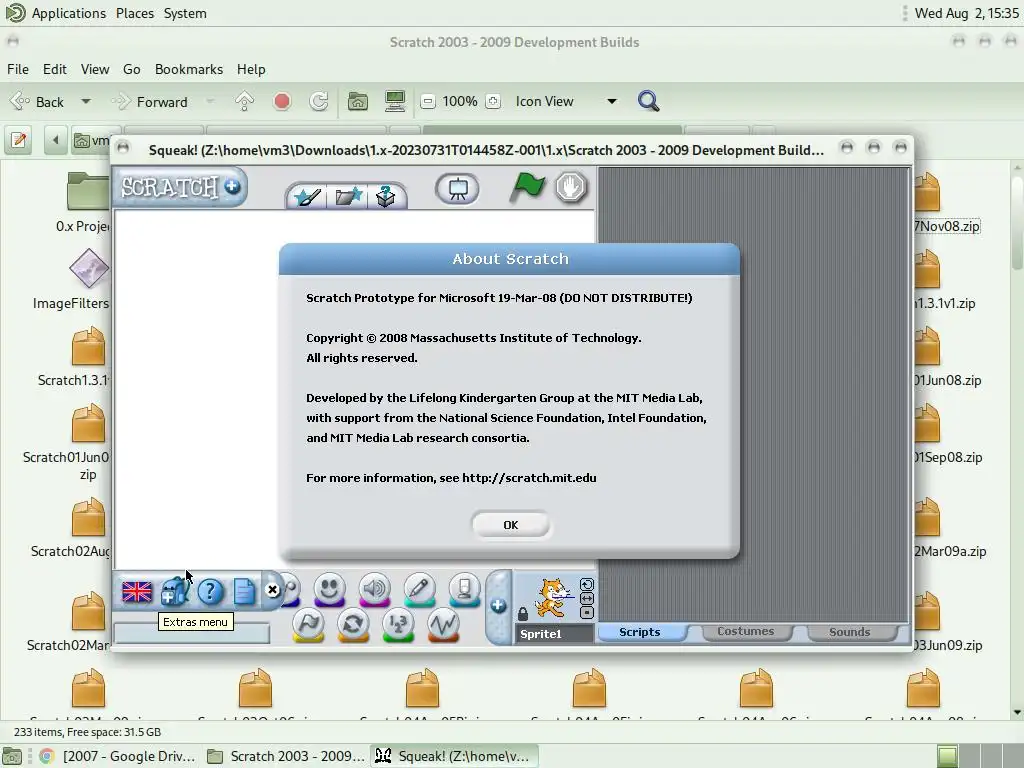Click blue plus on sprite pane divider
Viewport: 1024px width, 768px height.
click(498, 605)
